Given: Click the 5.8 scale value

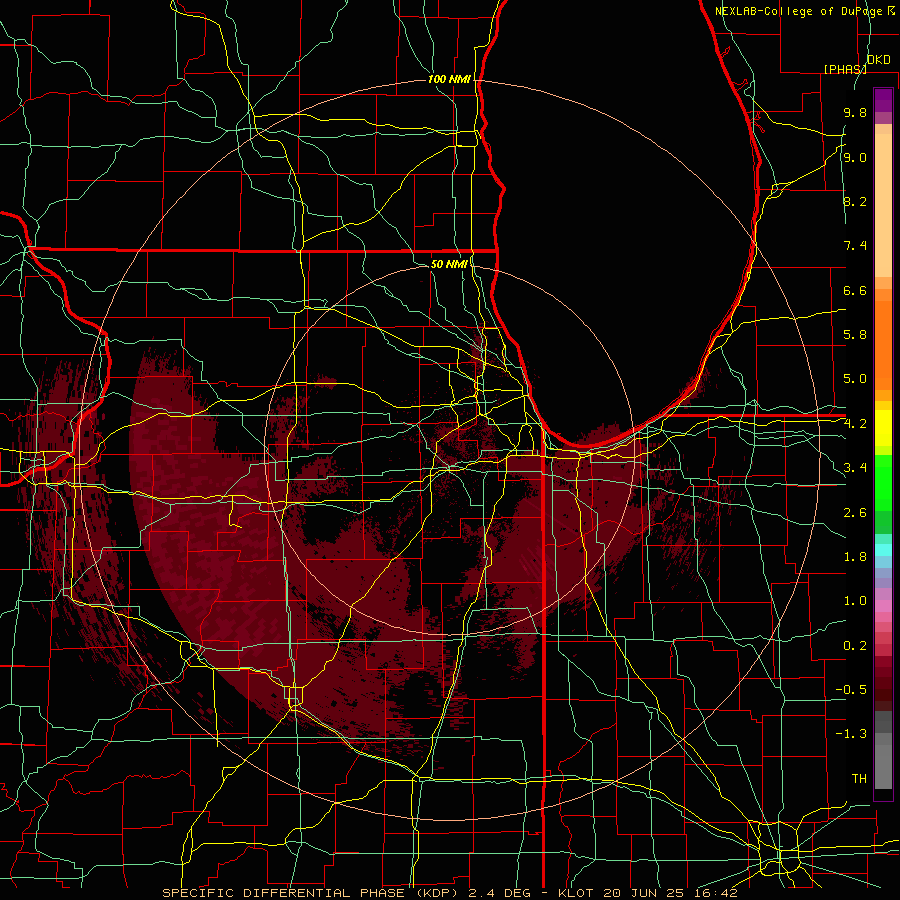Looking at the screenshot, I should pos(855,335).
